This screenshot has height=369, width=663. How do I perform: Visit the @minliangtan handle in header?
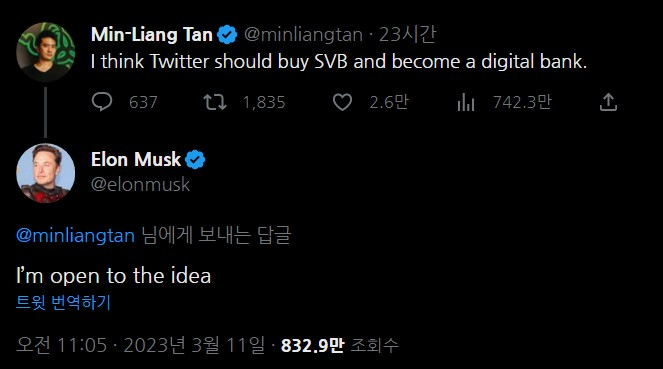point(303,35)
